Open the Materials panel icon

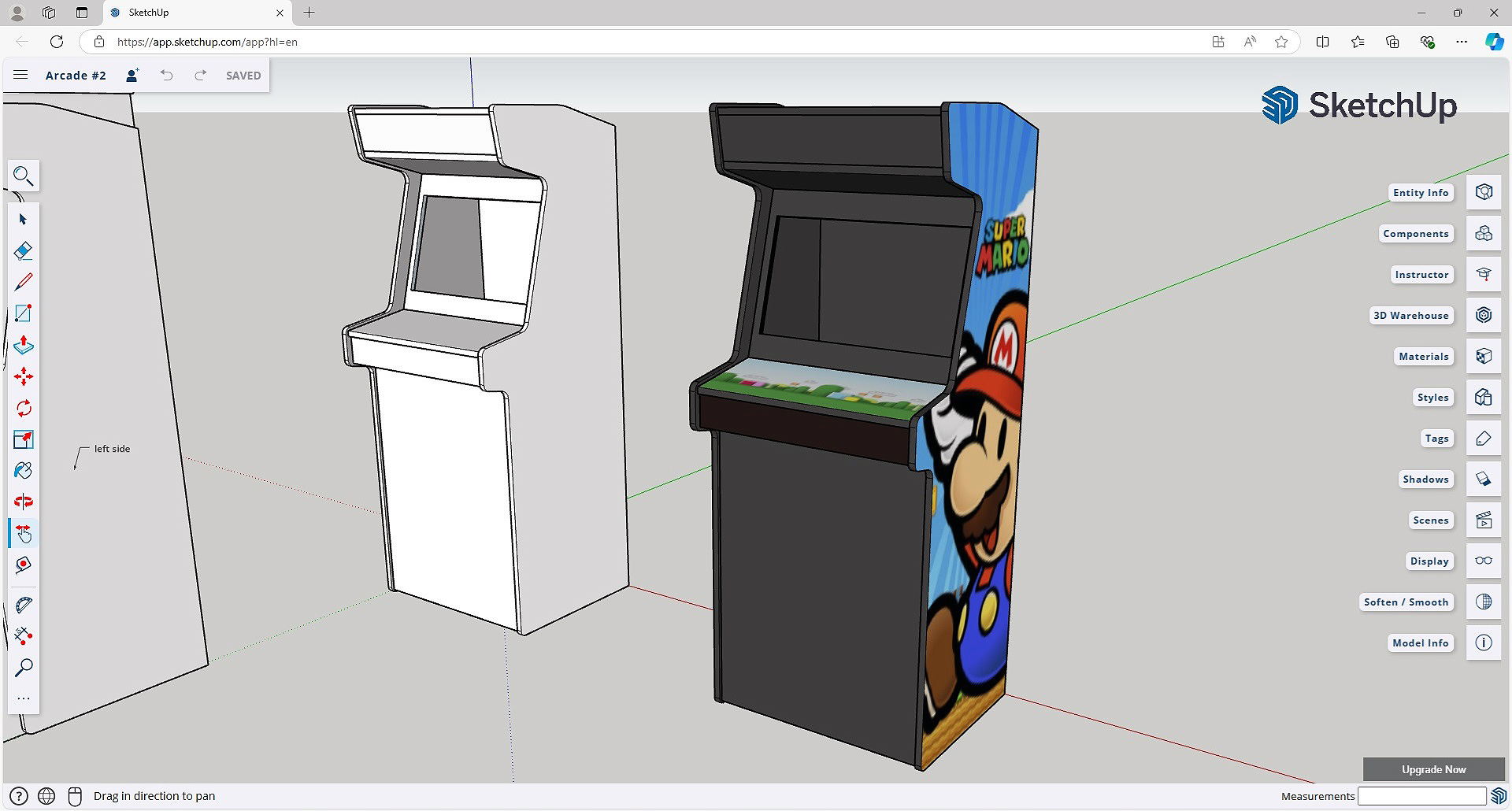1484,356
